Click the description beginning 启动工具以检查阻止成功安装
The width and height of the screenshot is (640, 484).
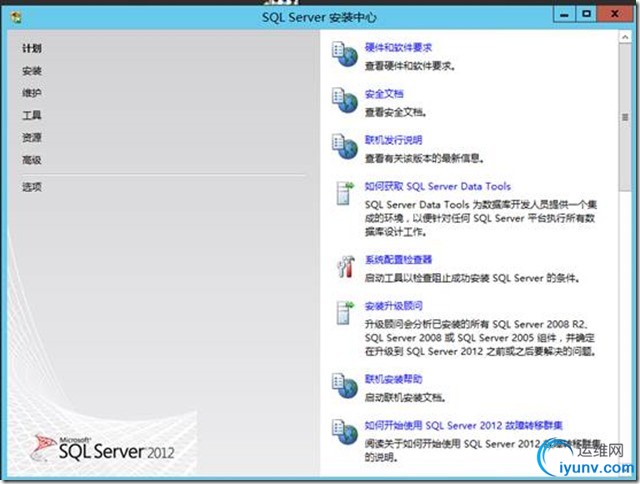472,278
